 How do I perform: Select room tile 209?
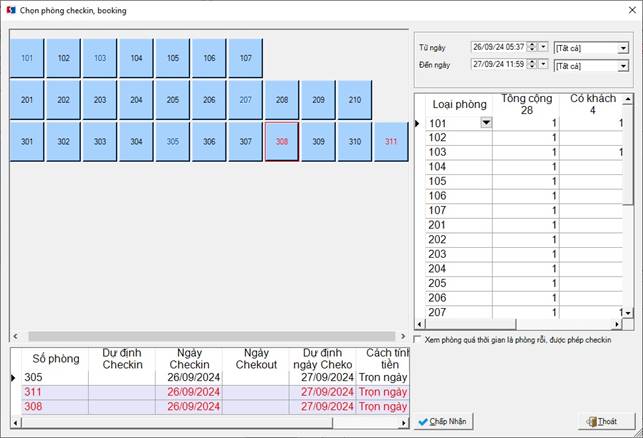pyautogui.click(x=318, y=100)
